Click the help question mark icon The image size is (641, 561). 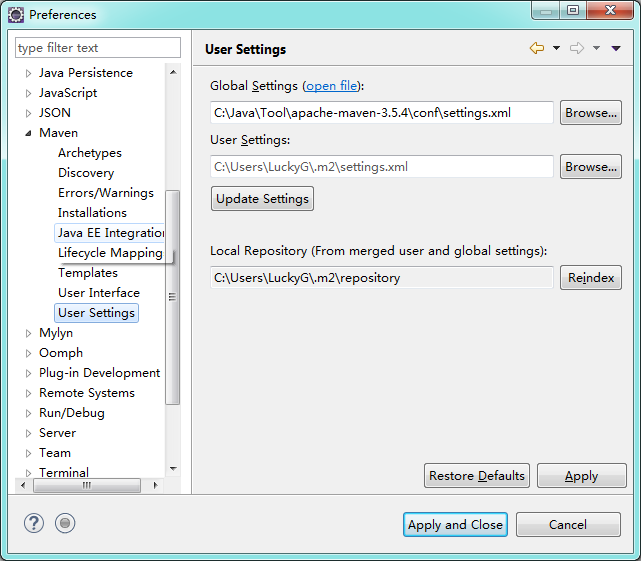pos(34,523)
